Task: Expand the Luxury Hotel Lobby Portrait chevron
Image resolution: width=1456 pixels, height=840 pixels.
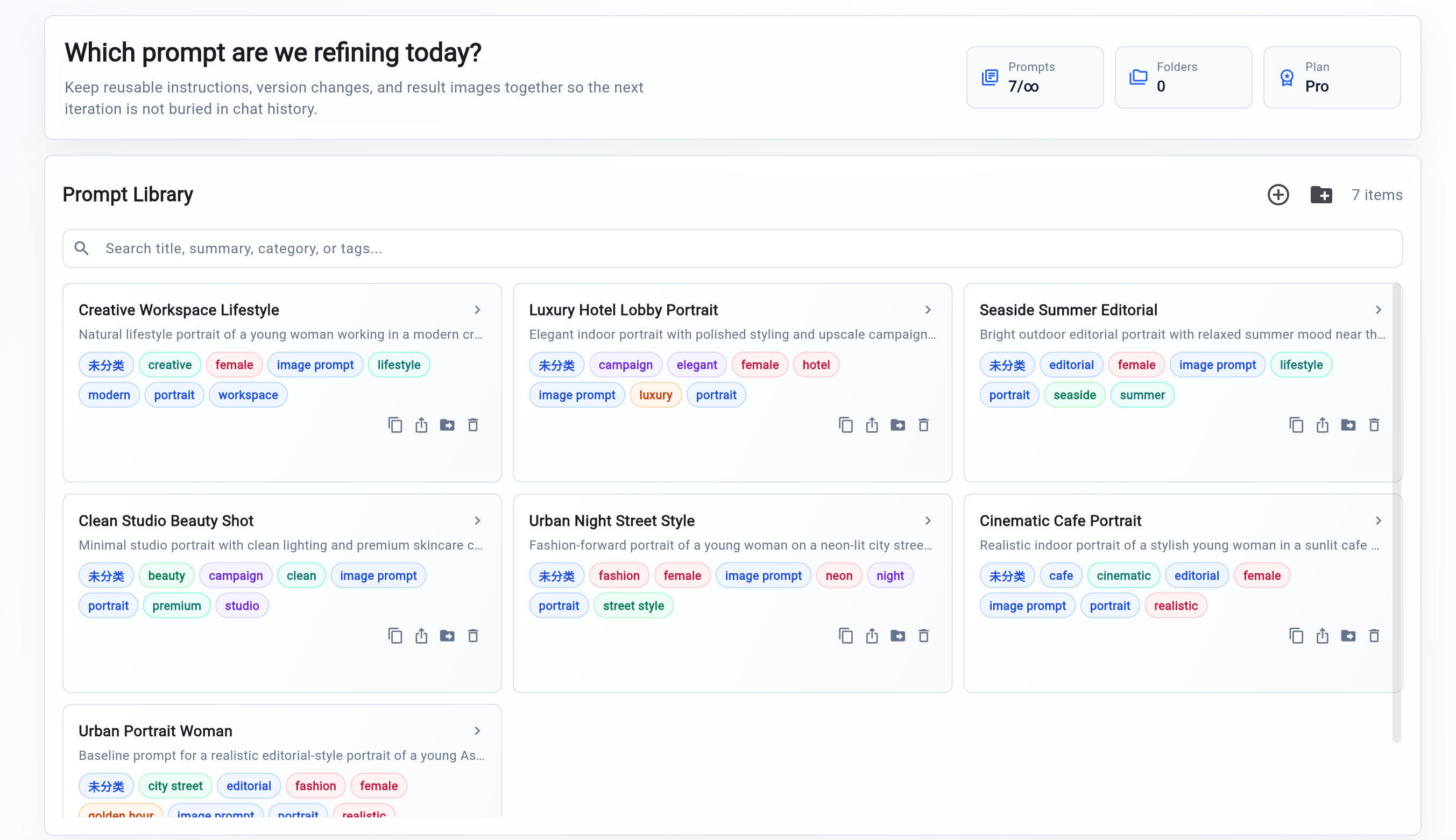Action: (928, 310)
